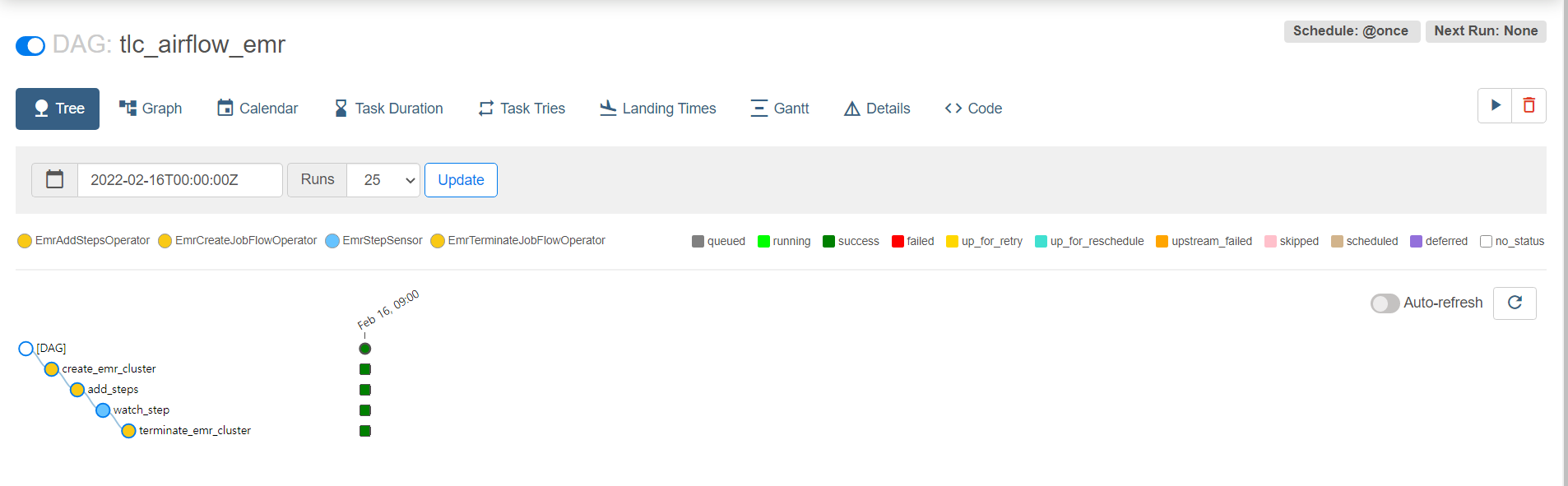
Task: Click the terminate_emr_cluster success square
Action: coord(365,431)
